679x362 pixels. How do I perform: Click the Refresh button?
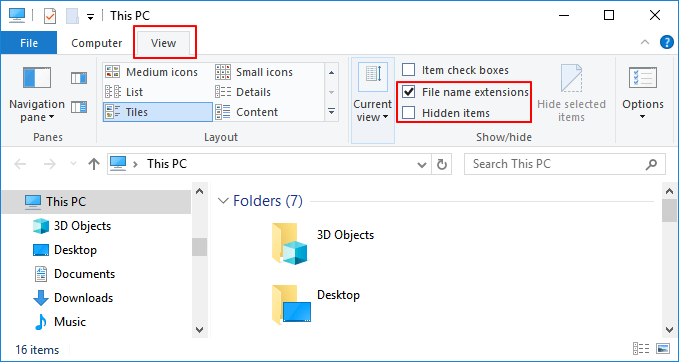pos(441,165)
